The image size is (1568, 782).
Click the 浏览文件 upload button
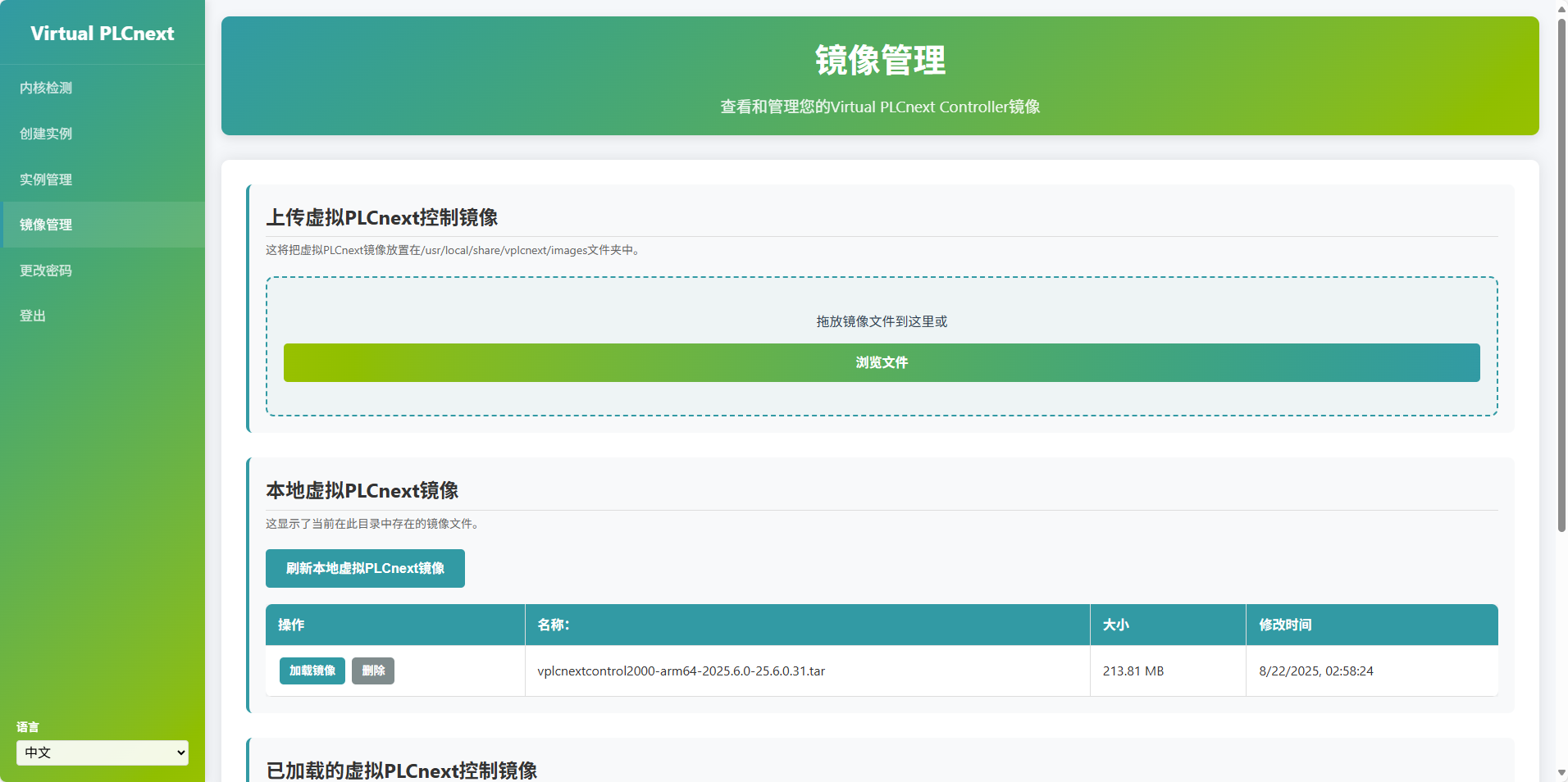882,362
